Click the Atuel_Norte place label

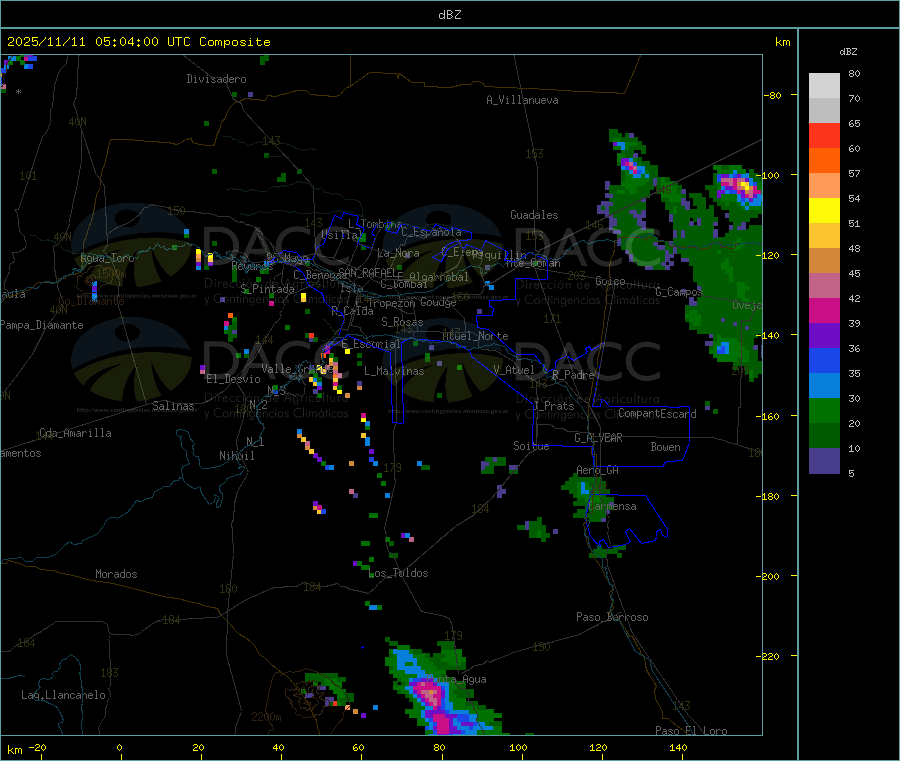(475, 336)
